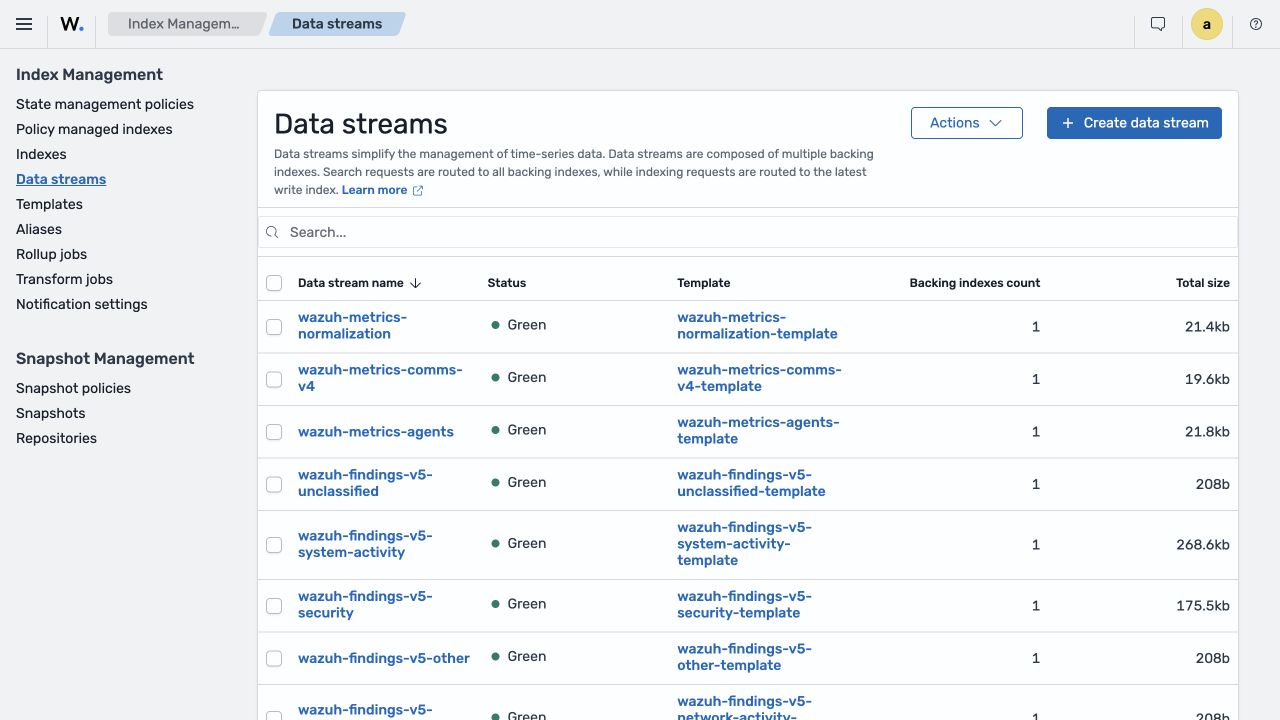Open Rollup jobs

point(51,254)
